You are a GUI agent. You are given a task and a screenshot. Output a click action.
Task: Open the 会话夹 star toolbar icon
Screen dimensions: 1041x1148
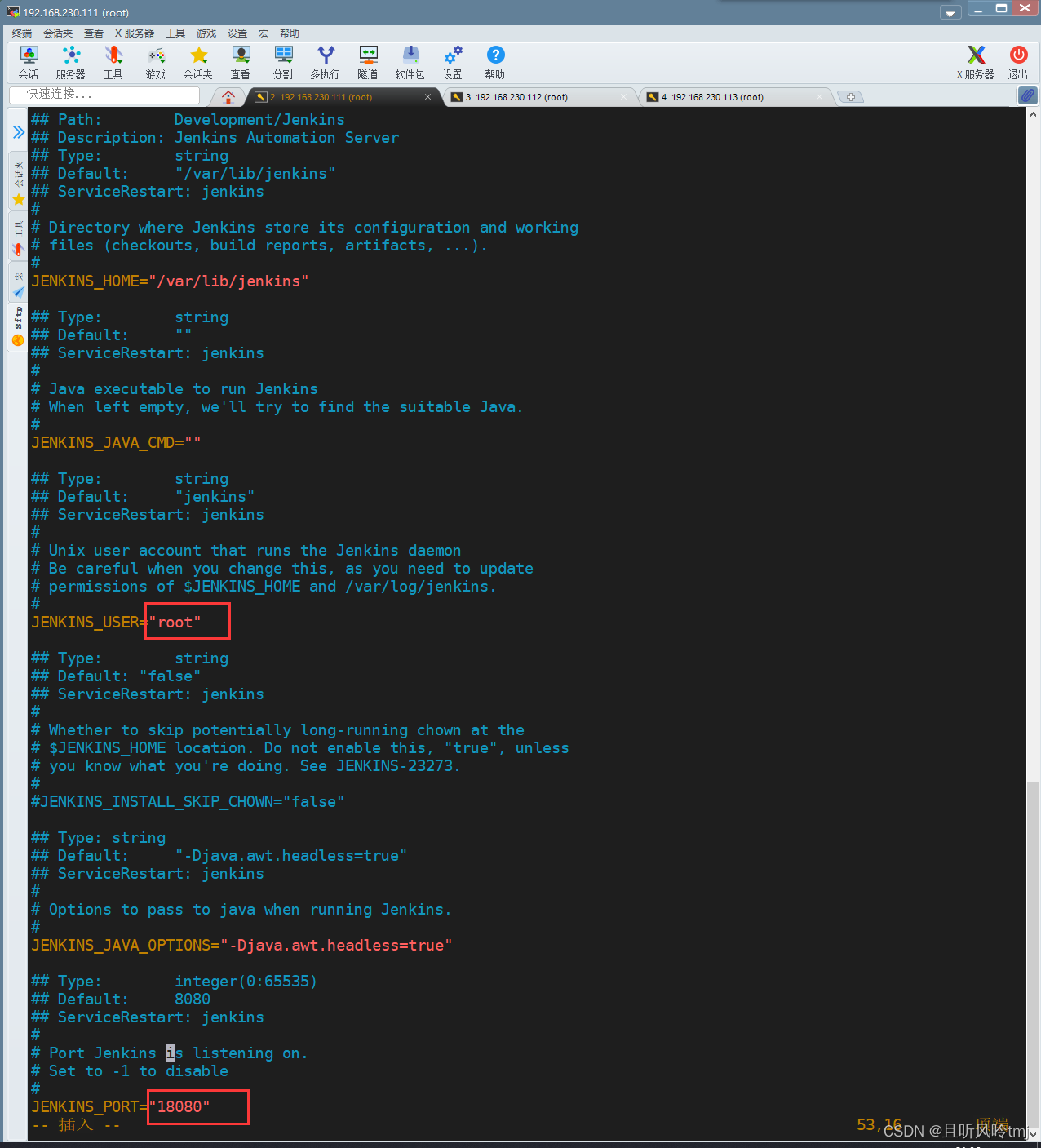(x=198, y=63)
